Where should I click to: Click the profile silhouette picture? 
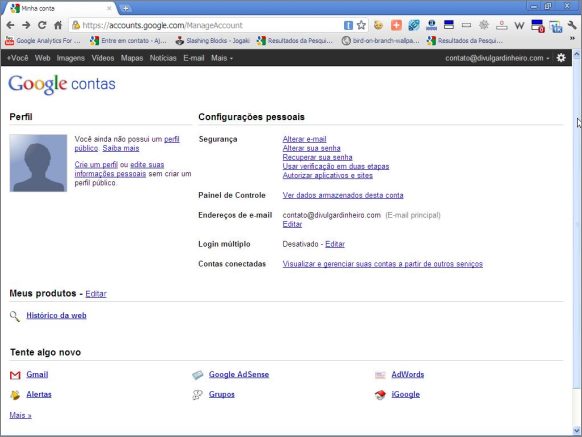point(38,163)
